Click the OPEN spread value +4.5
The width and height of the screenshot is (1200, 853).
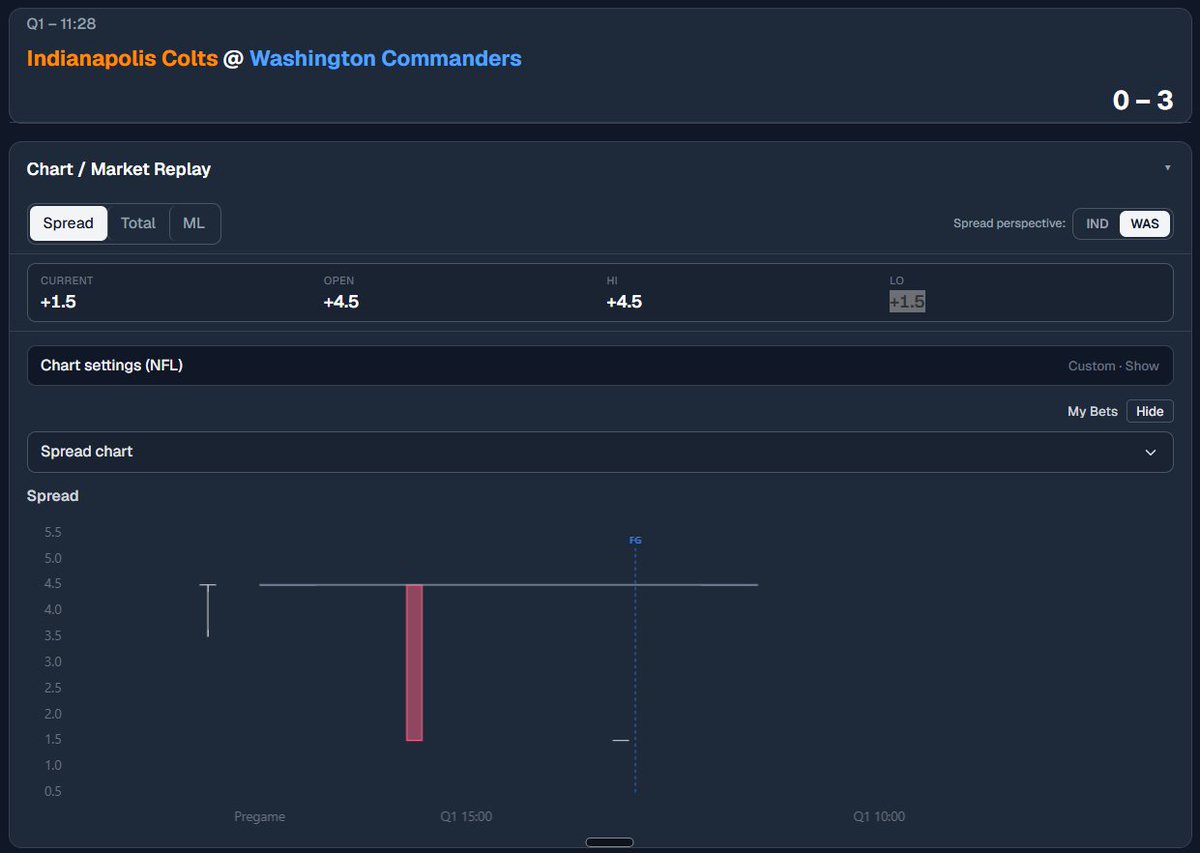[341, 301]
